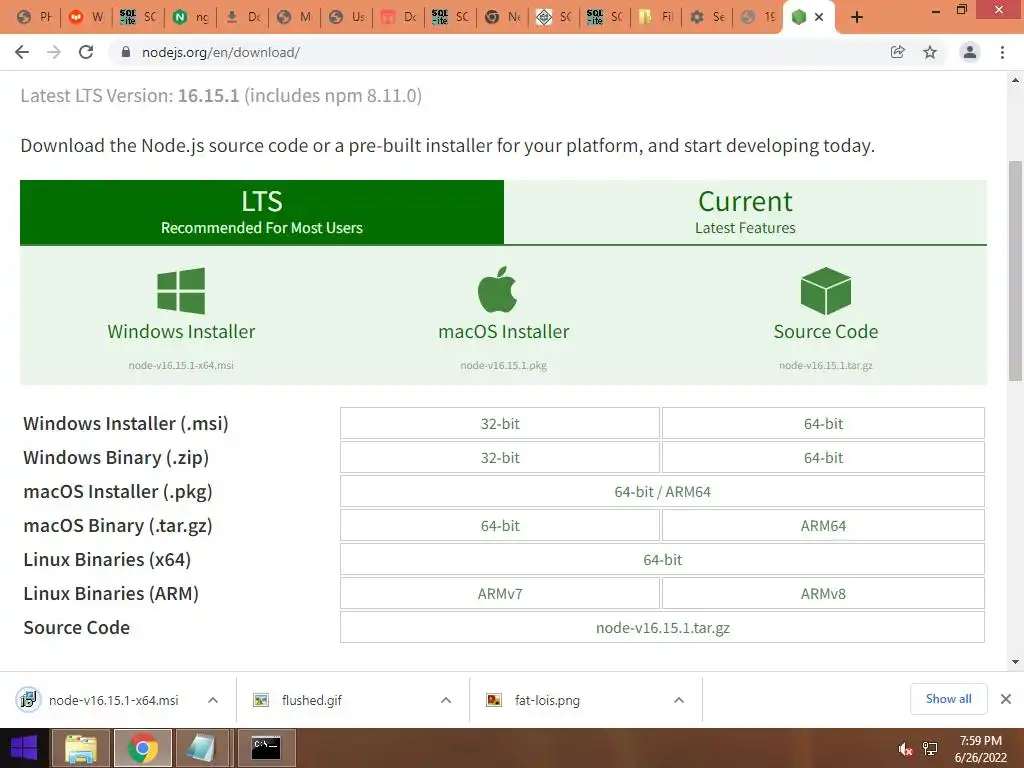Screen dimensions: 1024x768
Task: Download macOS Installer 64-bit / ARM64 pkg
Action: pyautogui.click(x=662, y=492)
